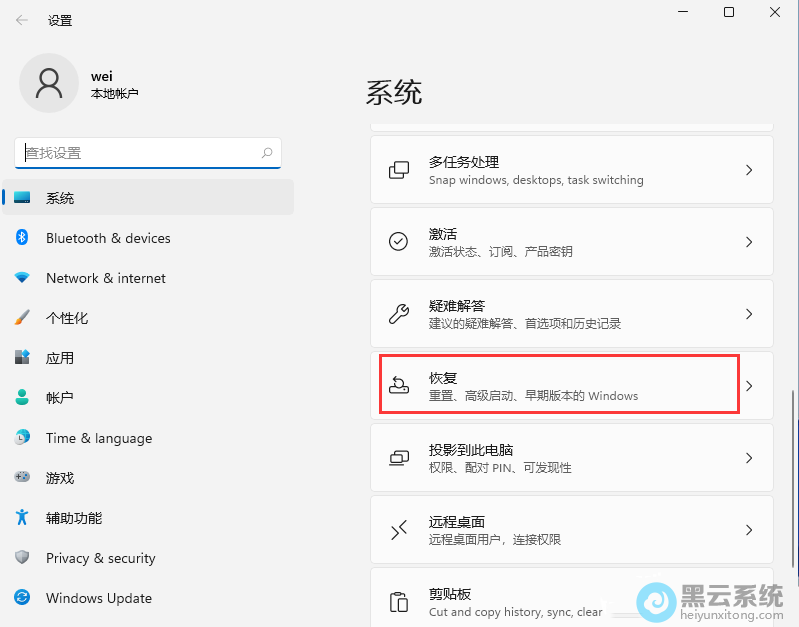Open 帐户 accounts section
This screenshot has width=799, height=627.
point(60,398)
